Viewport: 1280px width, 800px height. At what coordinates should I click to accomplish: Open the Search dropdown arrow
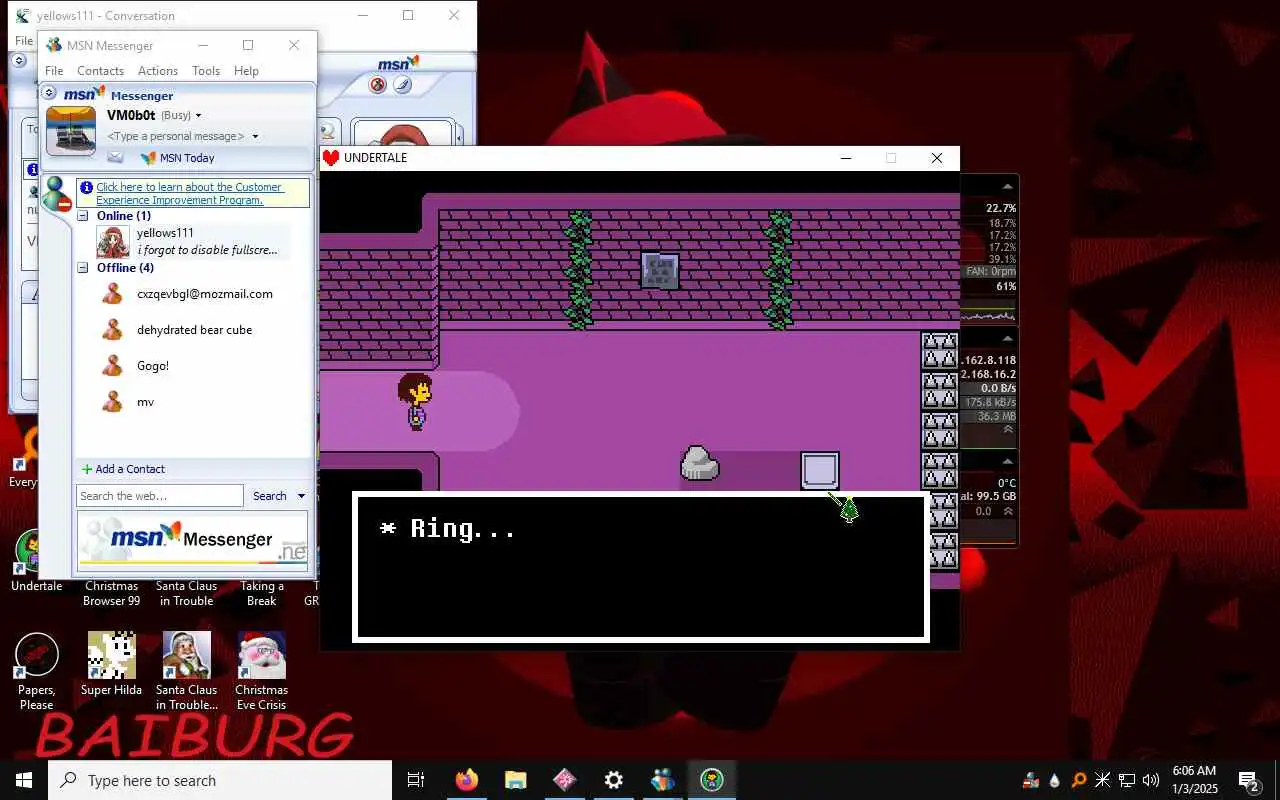(x=301, y=496)
